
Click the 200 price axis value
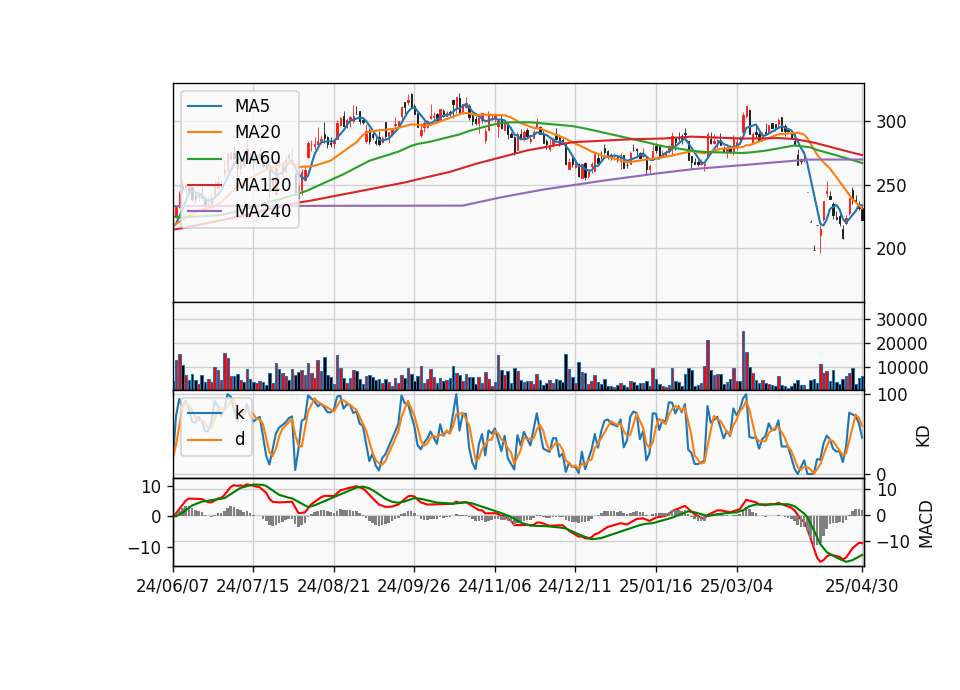(x=891, y=249)
